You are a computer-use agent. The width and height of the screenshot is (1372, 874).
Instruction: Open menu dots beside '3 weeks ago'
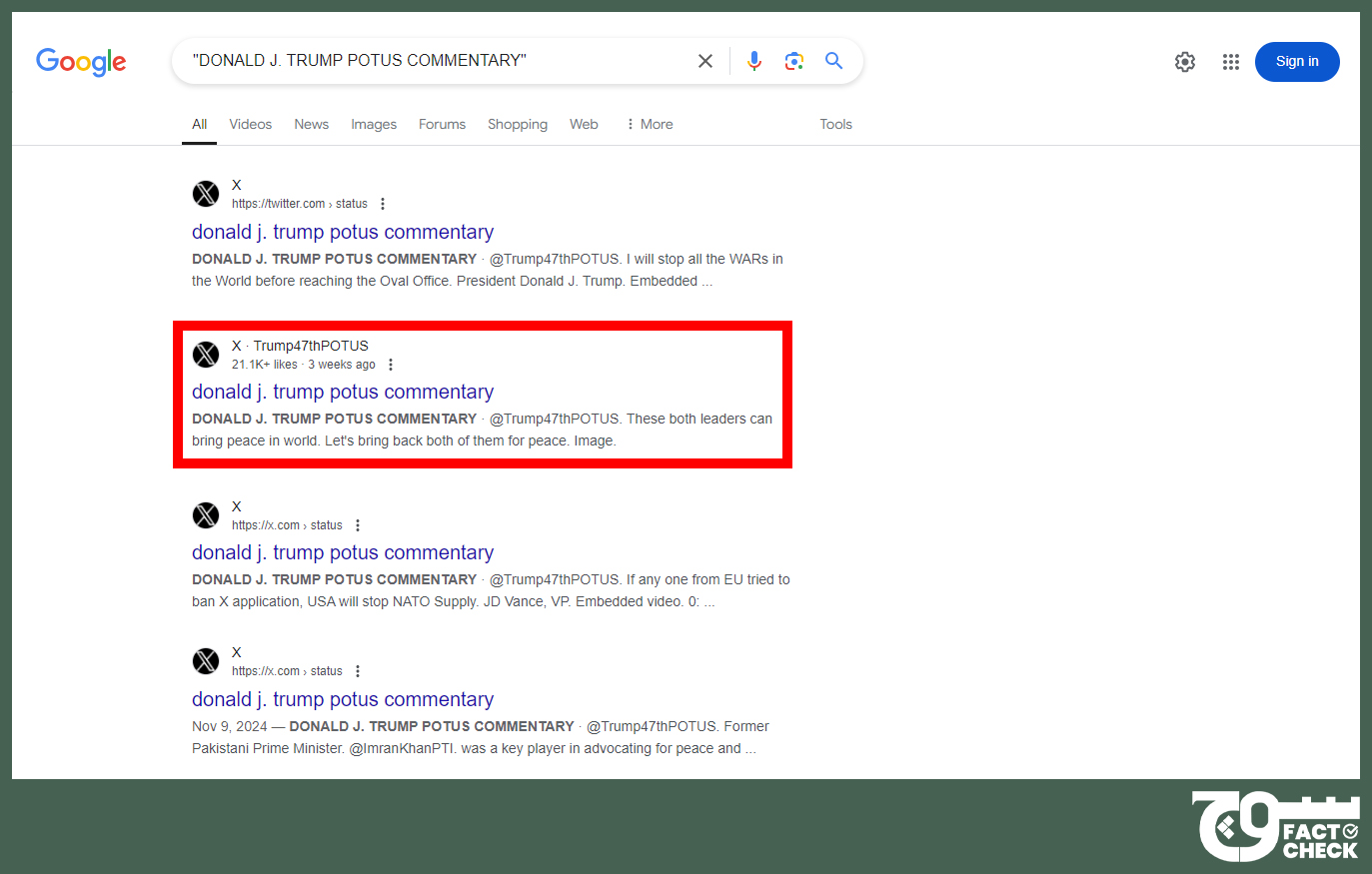391,365
